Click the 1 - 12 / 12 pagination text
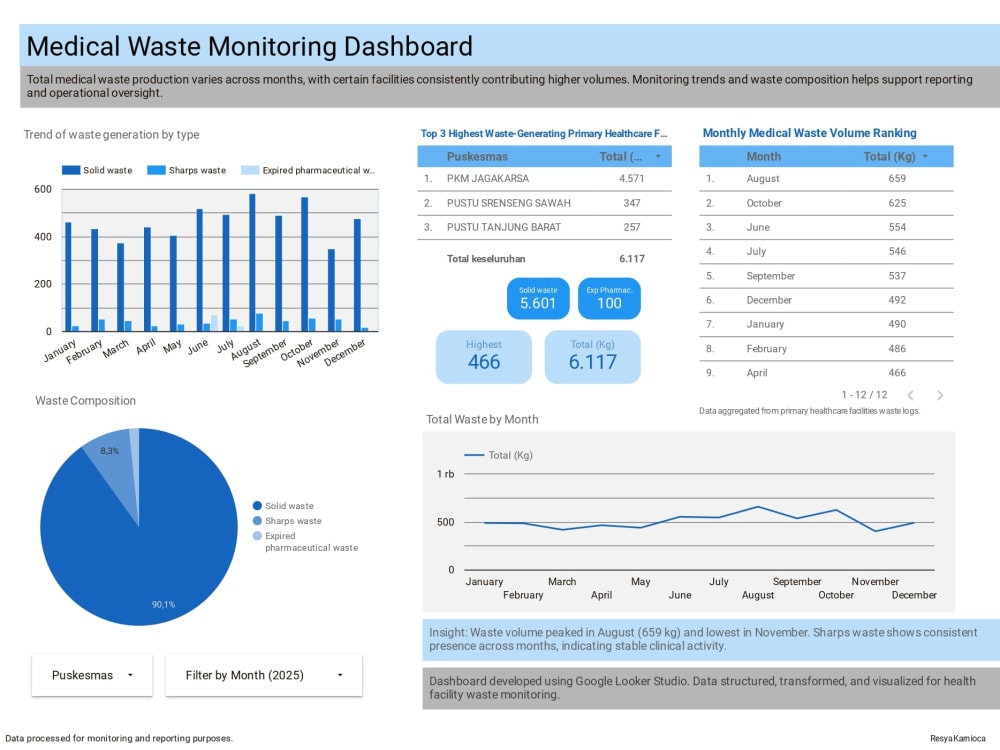Screen dimensions: 1000x750 click(864, 395)
